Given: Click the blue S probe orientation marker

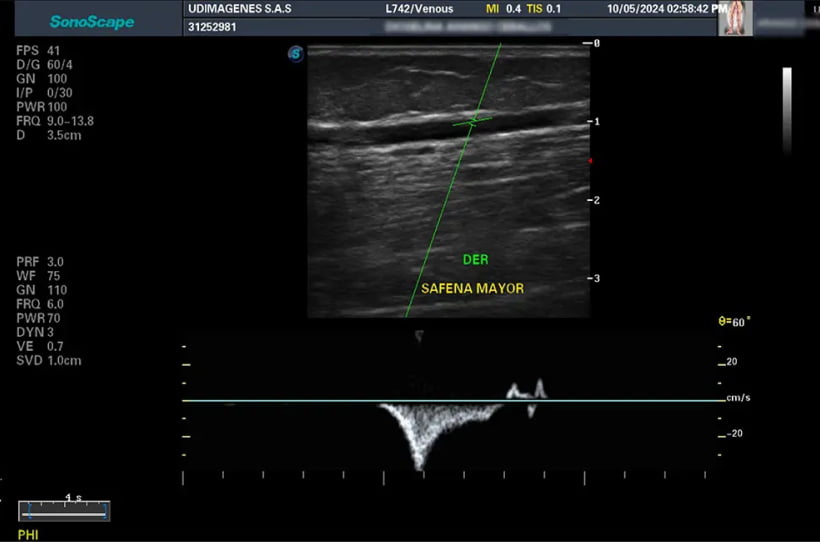Looking at the screenshot, I should click(295, 54).
